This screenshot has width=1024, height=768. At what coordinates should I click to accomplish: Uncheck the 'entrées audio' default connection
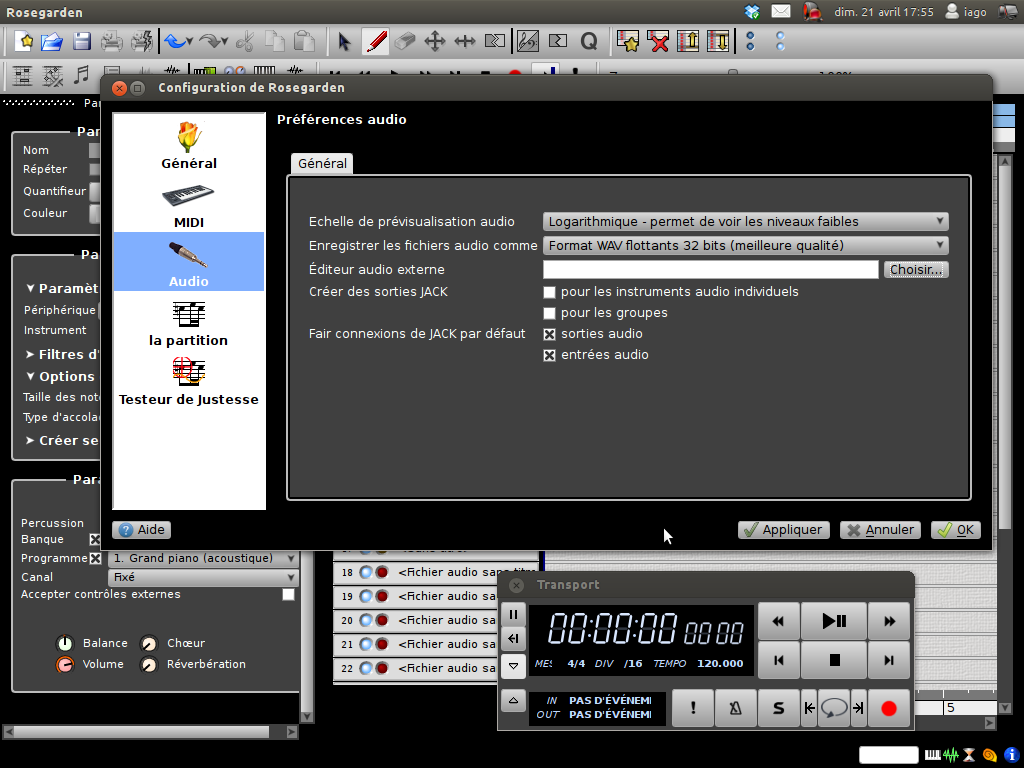pyautogui.click(x=549, y=355)
